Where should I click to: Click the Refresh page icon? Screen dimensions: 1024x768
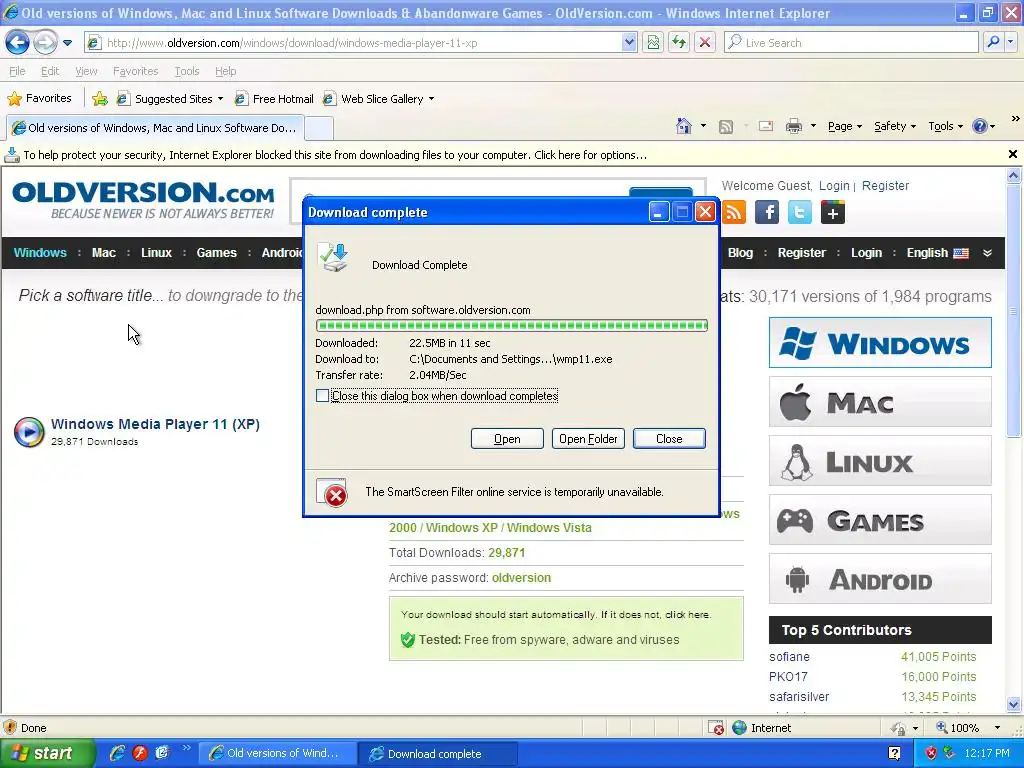coord(679,42)
